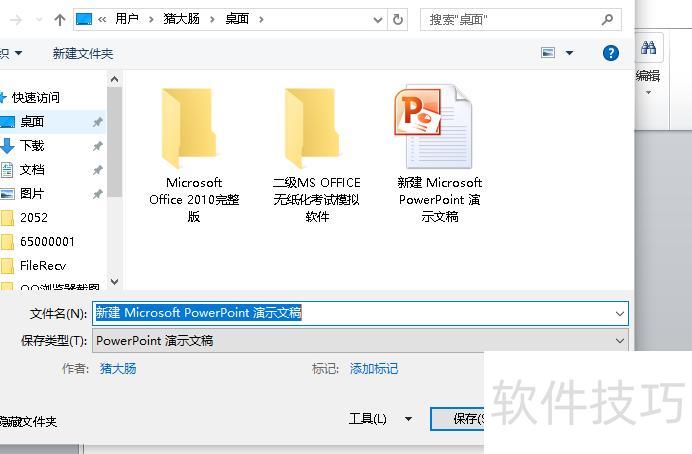
Task: Open the file name dropdown arrow
Action: tap(620, 314)
